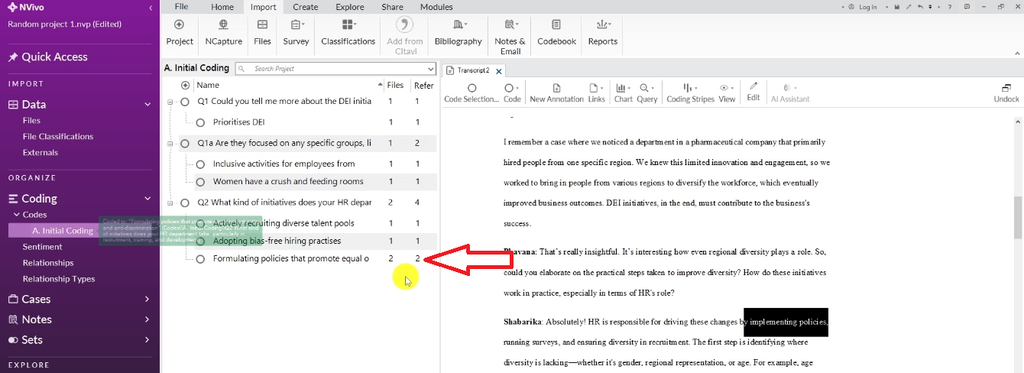Open the View options

(726, 93)
